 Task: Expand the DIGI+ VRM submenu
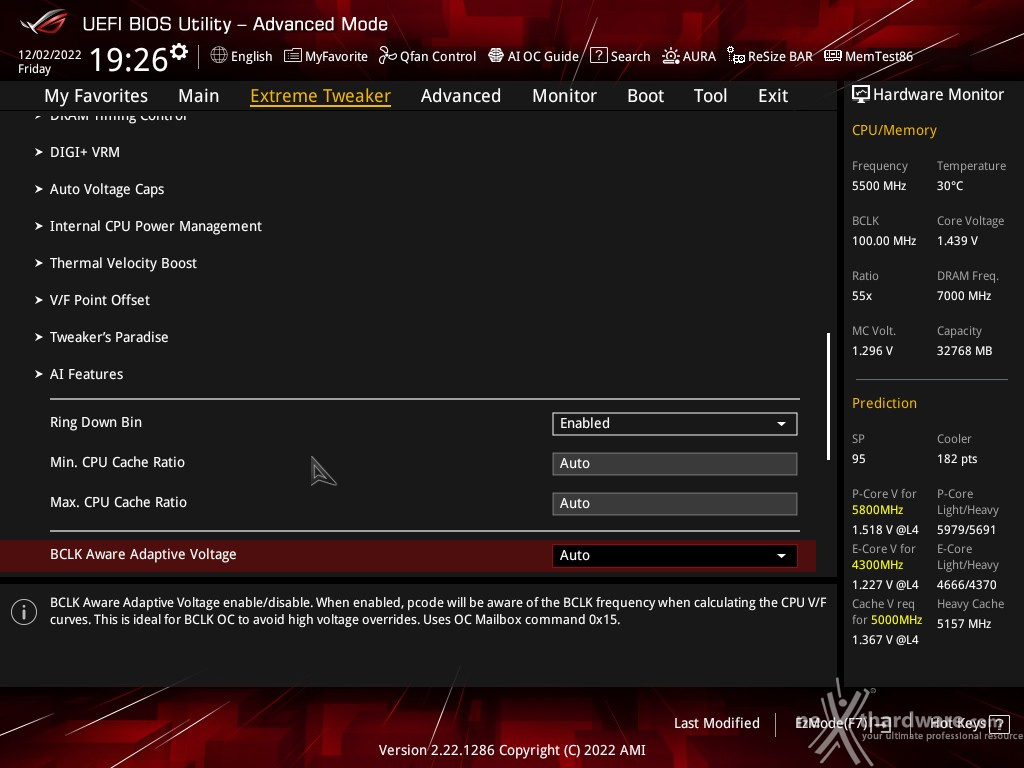[85, 152]
